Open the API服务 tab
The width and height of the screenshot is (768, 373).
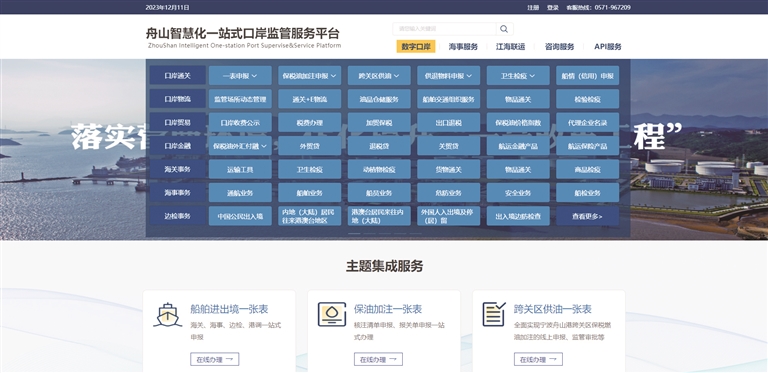point(608,47)
